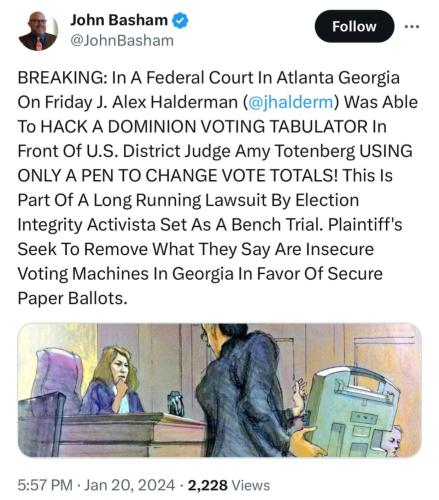The width and height of the screenshot is (439, 500).
Task: Open the @jhalderm mention link
Action: tap(290, 102)
